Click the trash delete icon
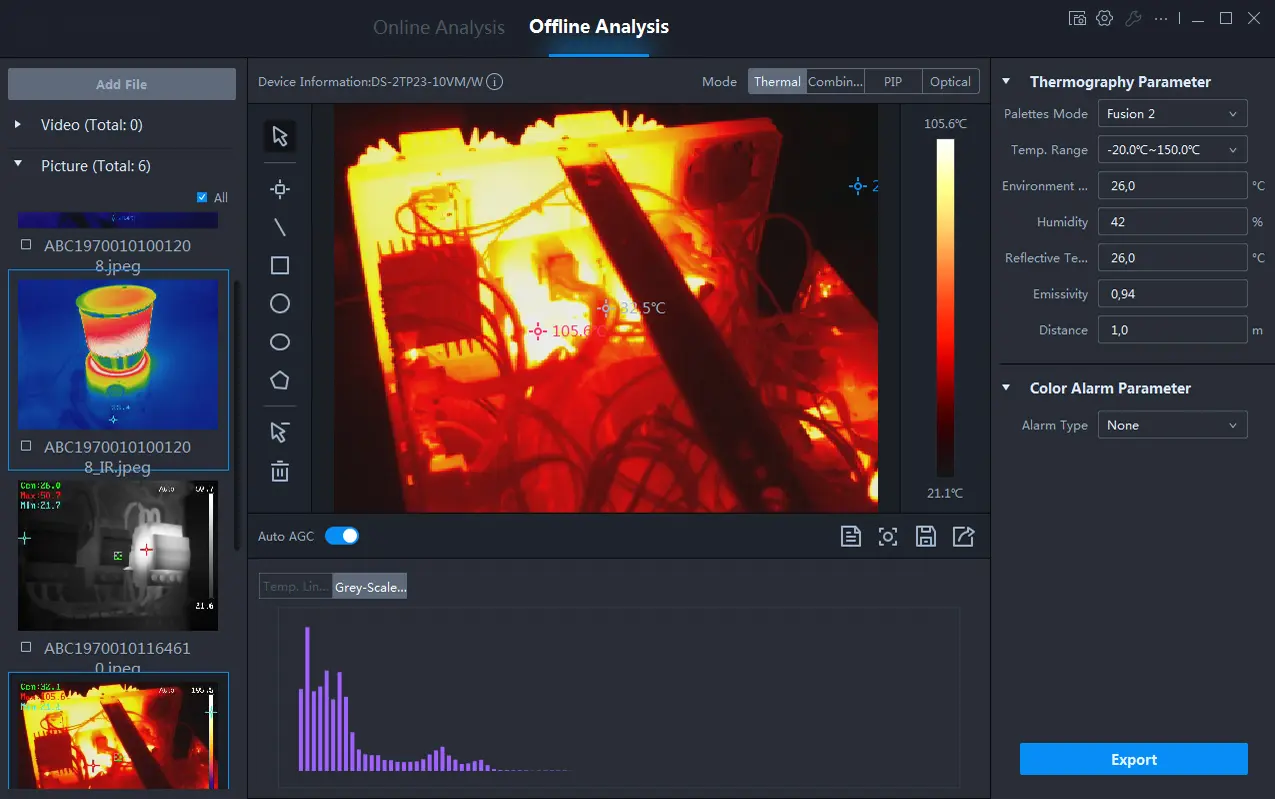This screenshot has width=1275, height=799. [x=280, y=471]
